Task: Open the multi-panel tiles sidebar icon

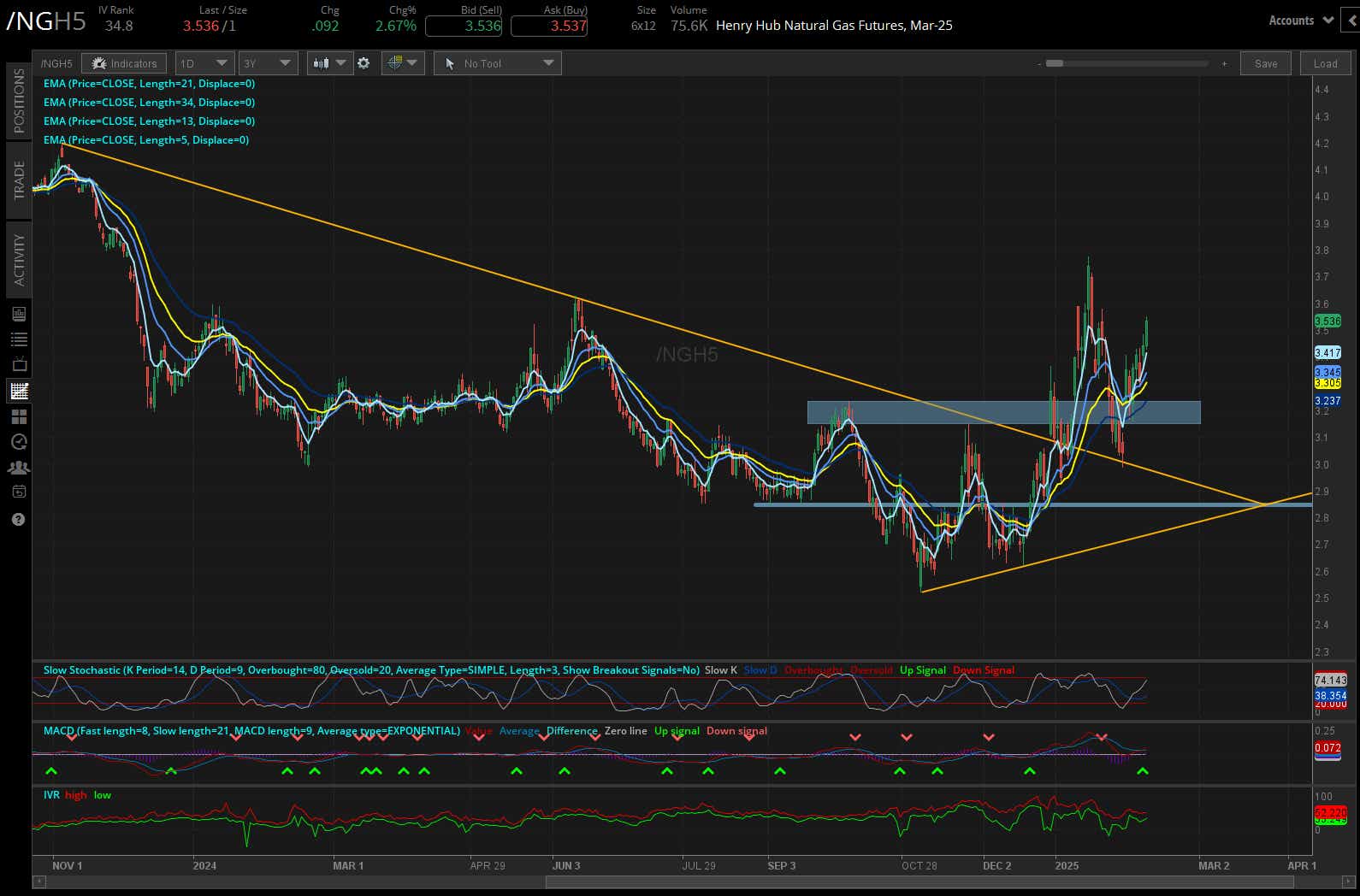Action: tap(19, 416)
